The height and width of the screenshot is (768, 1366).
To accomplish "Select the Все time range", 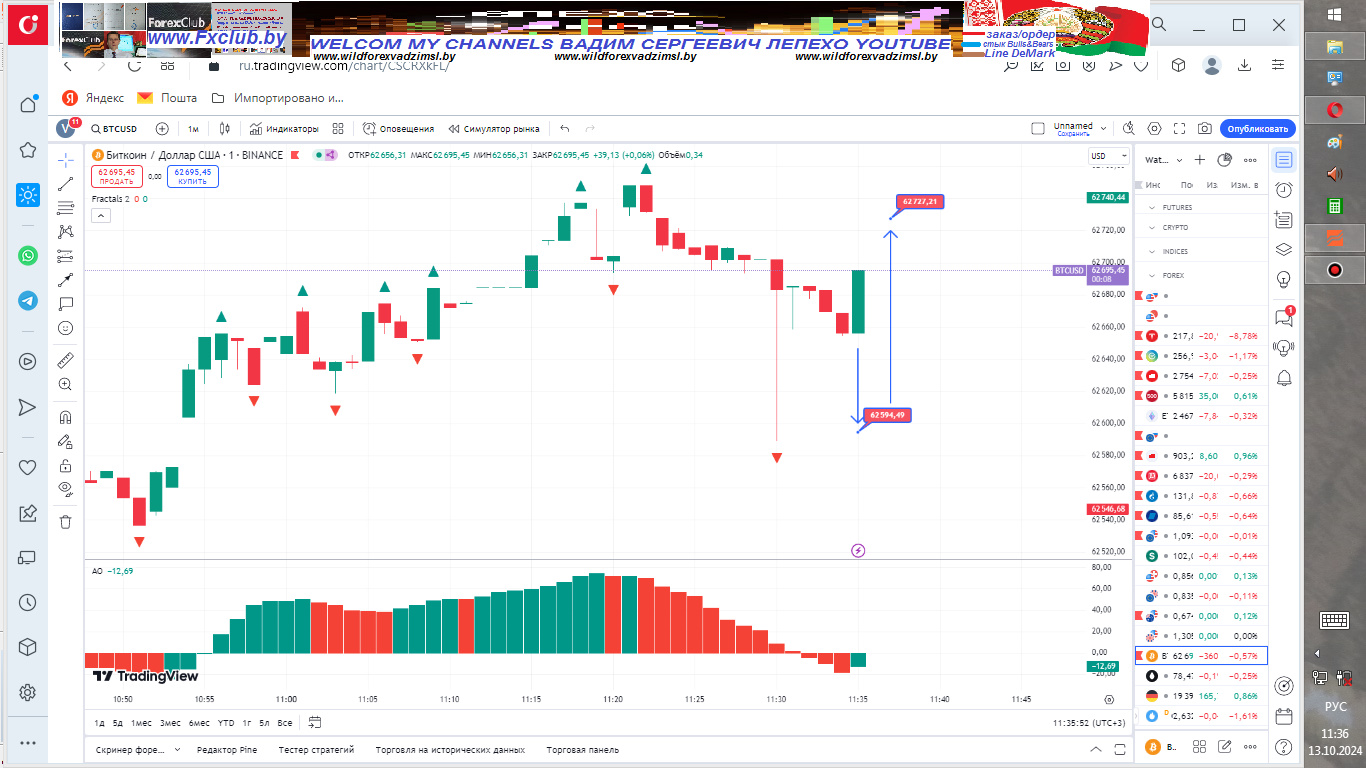I will coord(285,723).
